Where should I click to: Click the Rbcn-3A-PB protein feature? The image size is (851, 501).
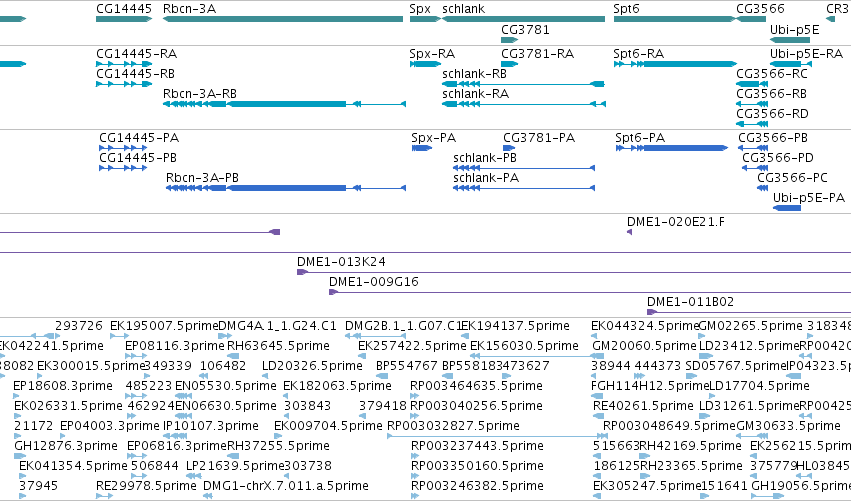point(286,188)
